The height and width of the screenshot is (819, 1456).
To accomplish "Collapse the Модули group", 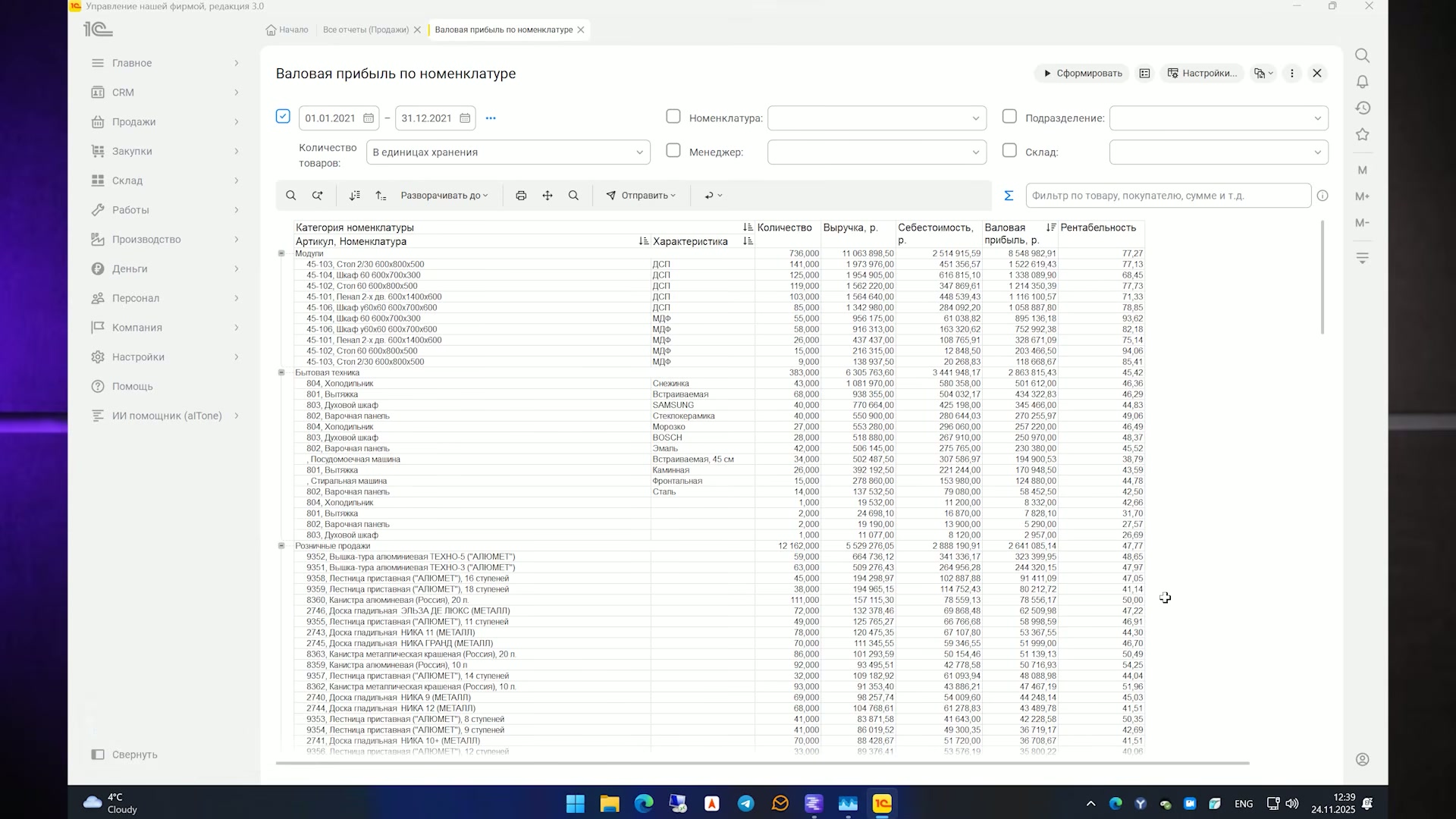I will click(281, 253).
